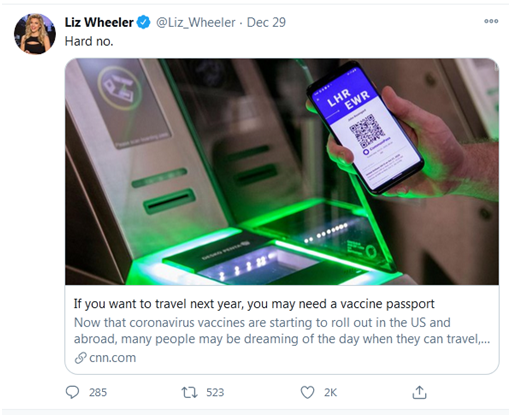Click the reply speech bubble icon
The width and height of the screenshot is (511, 417).
coord(72,392)
